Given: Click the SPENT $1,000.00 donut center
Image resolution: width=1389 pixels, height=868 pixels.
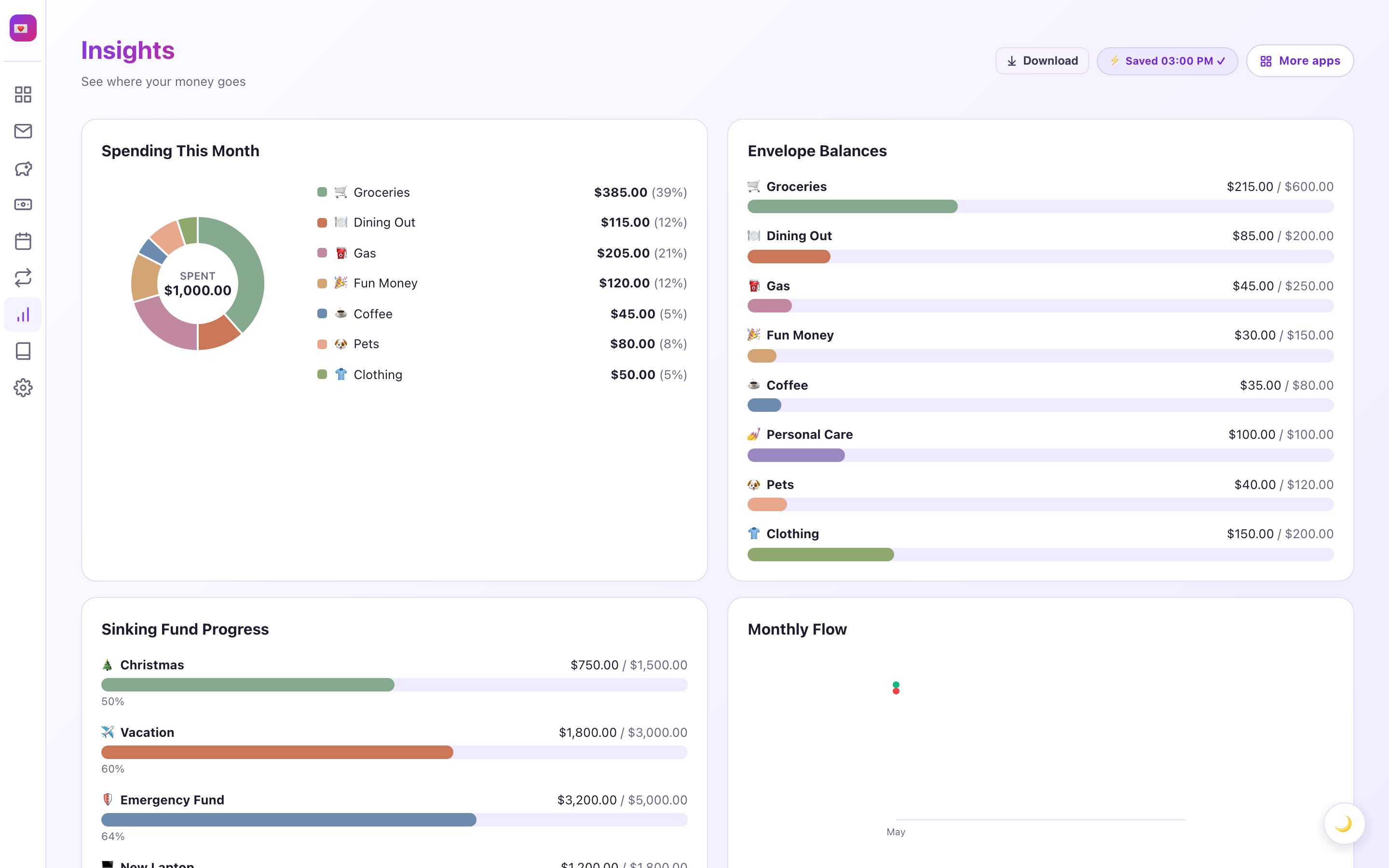Looking at the screenshot, I should click(x=197, y=284).
